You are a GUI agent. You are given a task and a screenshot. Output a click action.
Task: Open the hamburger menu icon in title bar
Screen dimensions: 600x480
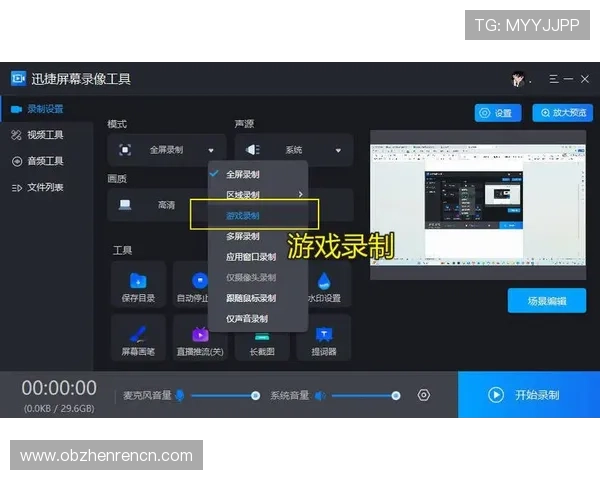pos(554,79)
